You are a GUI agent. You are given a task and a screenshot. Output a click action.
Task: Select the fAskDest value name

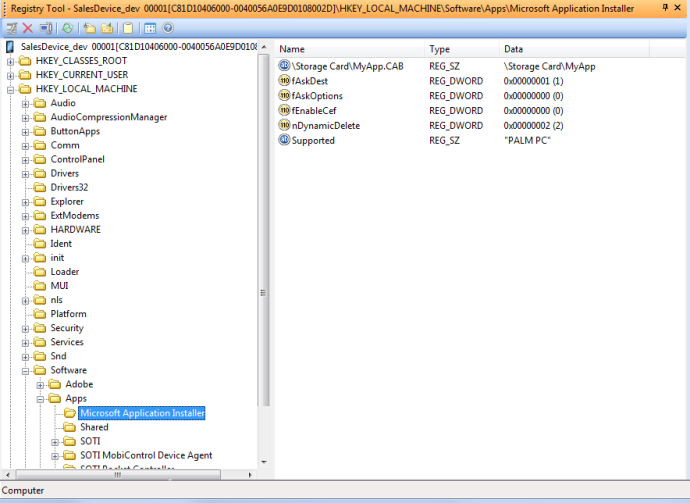(309, 81)
